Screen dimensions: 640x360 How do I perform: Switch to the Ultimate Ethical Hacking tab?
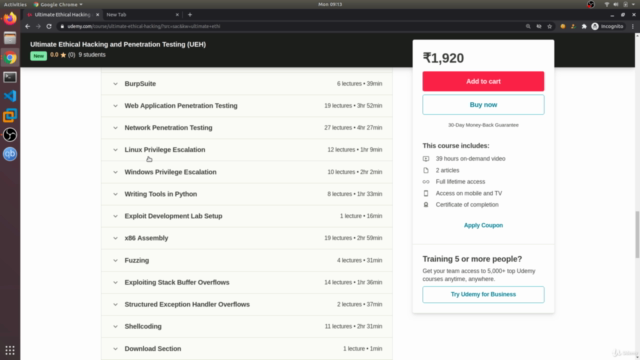[62, 15]
